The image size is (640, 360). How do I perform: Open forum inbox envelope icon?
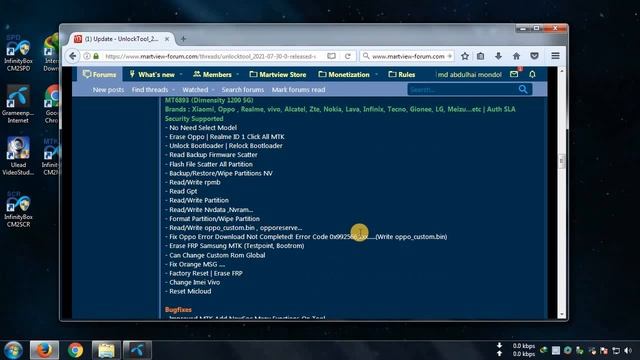[x=514, y=74]
